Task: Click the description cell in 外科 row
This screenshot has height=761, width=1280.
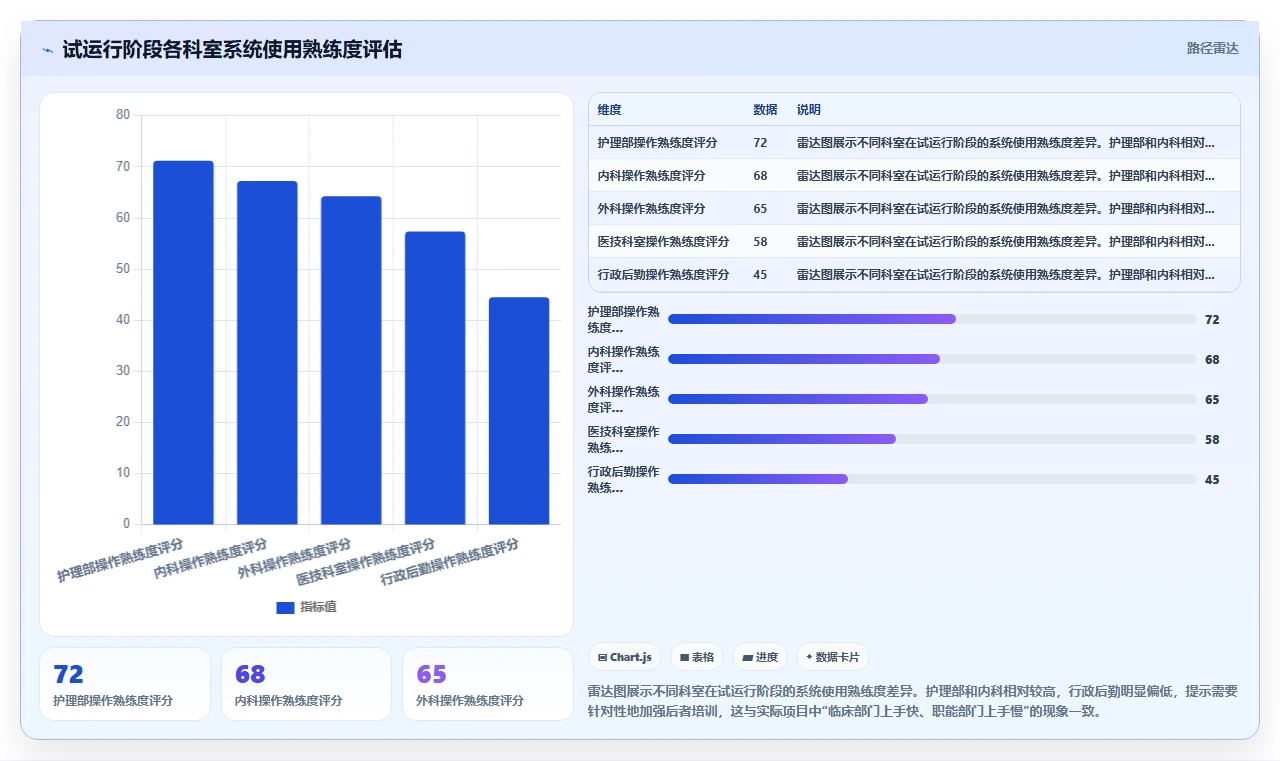Action: pyautogui.click(x=1006, y=209)
